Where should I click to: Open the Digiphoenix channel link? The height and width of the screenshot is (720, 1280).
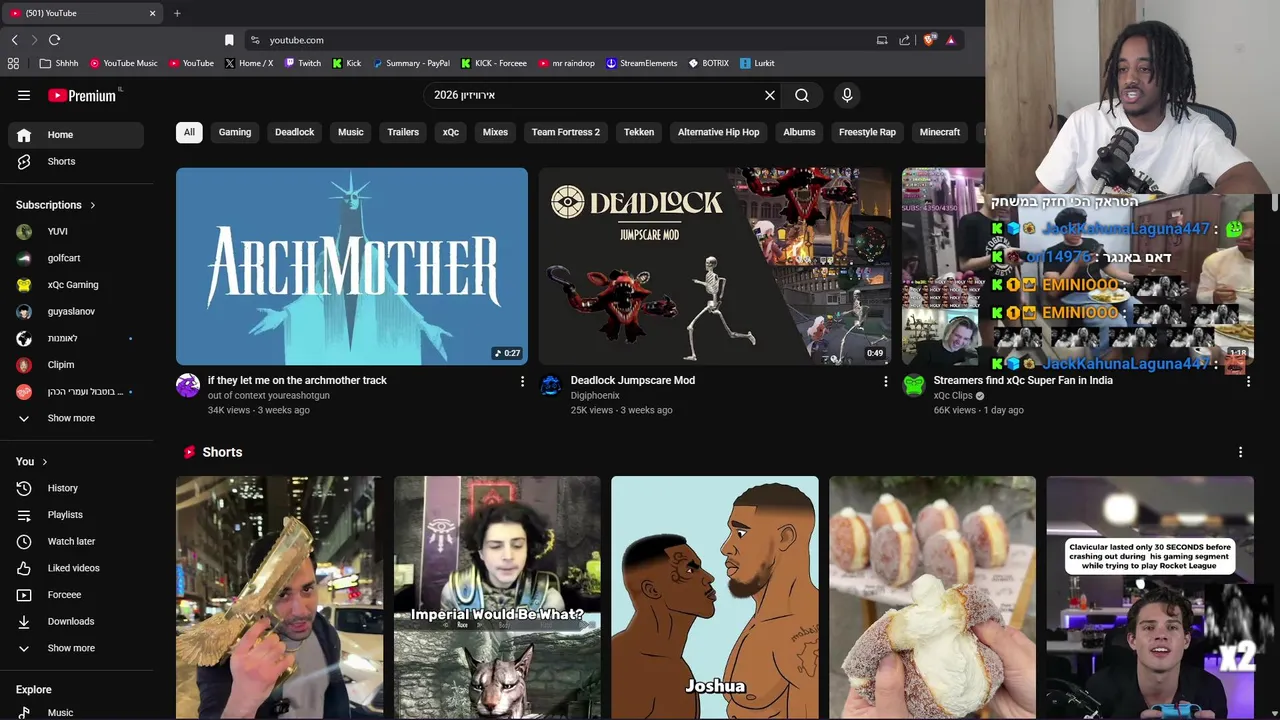point(595,395)
